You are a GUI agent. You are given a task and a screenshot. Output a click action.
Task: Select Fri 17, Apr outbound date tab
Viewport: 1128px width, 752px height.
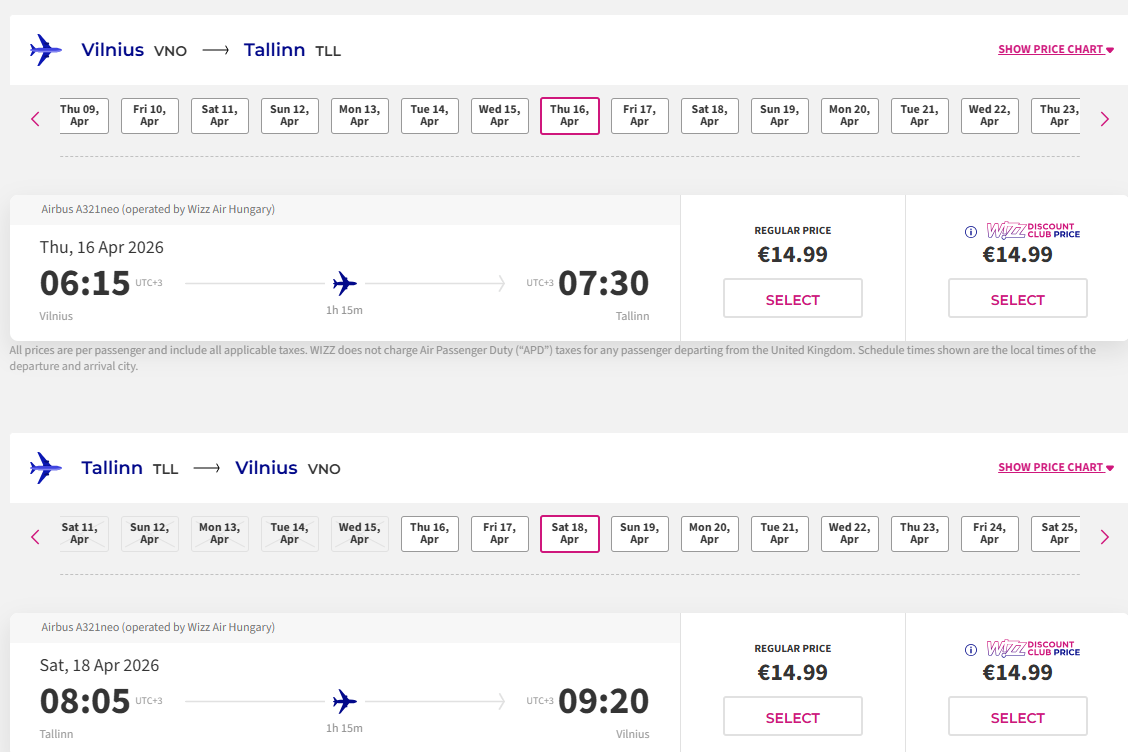[639, 116]
